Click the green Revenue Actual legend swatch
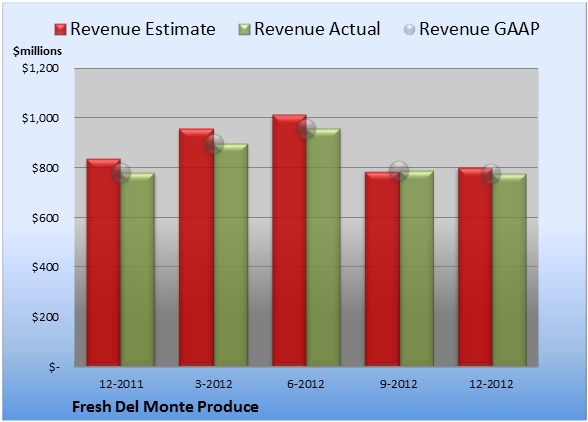Screen dimensions: 588x422 [x=244, y=30]
